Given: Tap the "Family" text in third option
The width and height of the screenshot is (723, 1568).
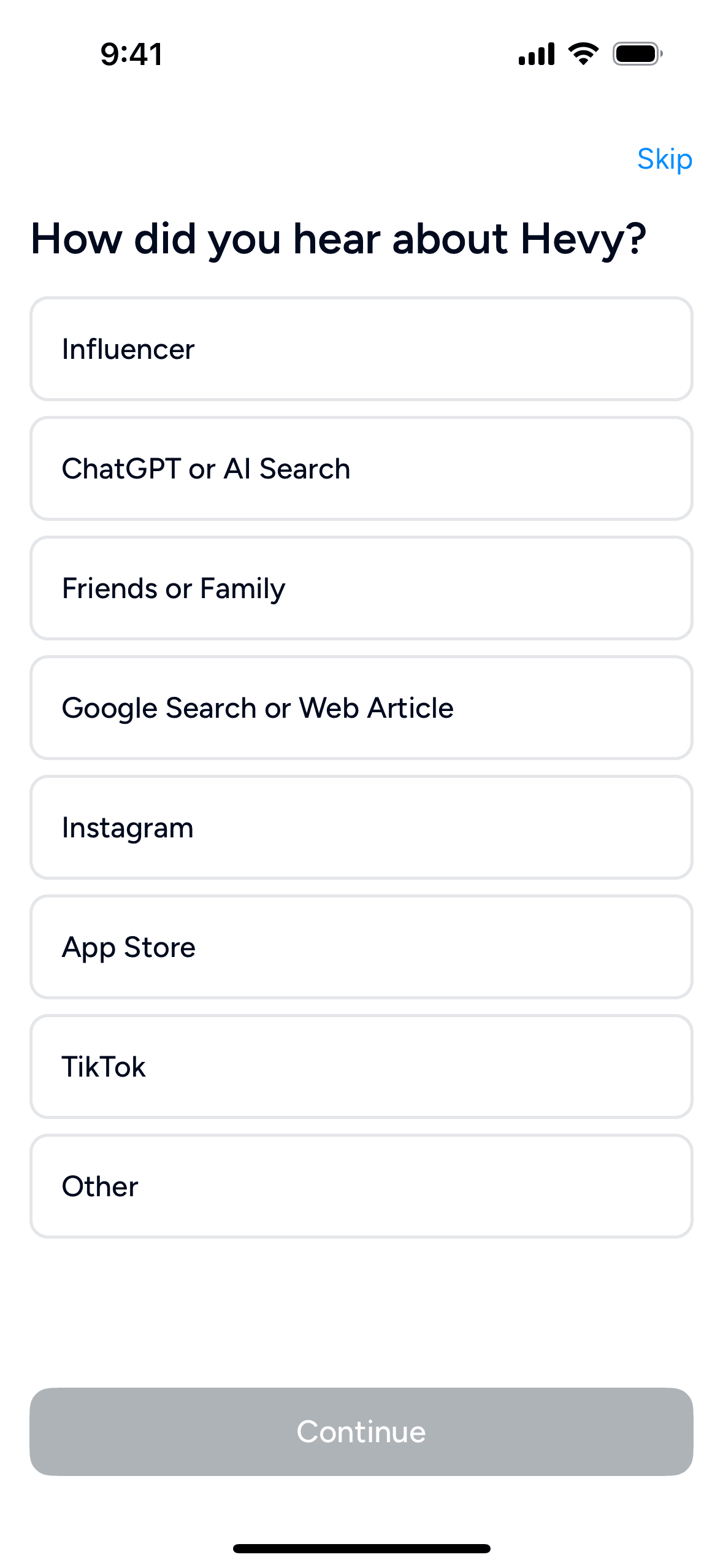Looking at the screenshot, I should (243, 589).
